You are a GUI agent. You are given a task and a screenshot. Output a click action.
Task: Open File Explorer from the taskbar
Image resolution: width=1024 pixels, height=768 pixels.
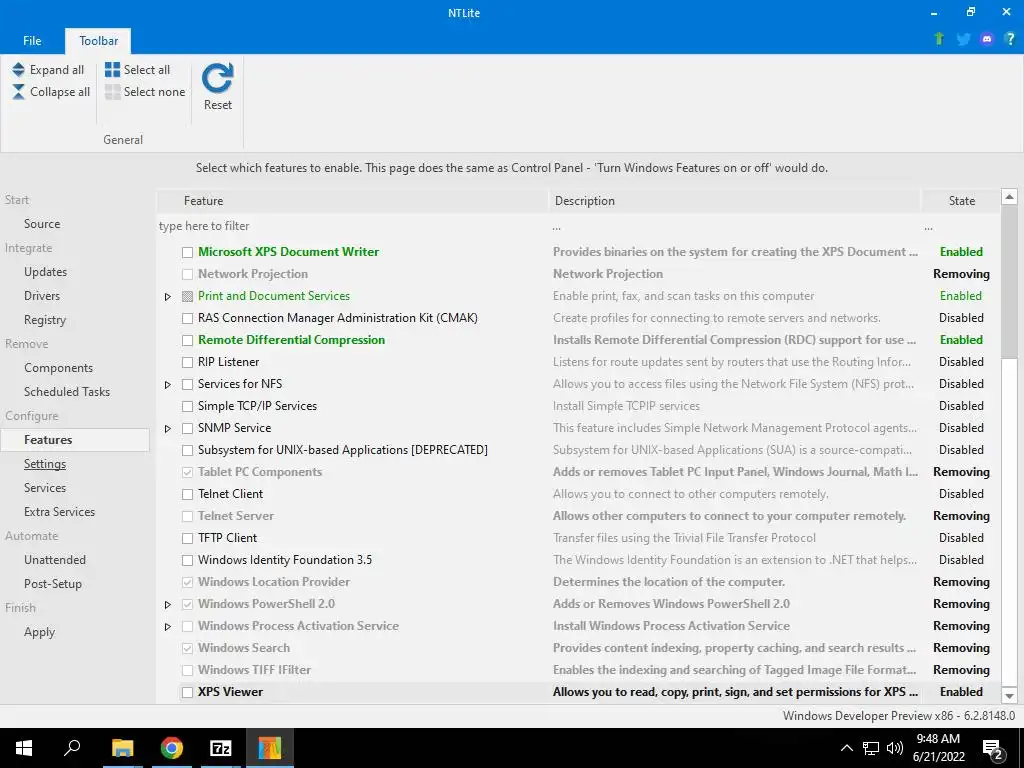pos(122,748)
